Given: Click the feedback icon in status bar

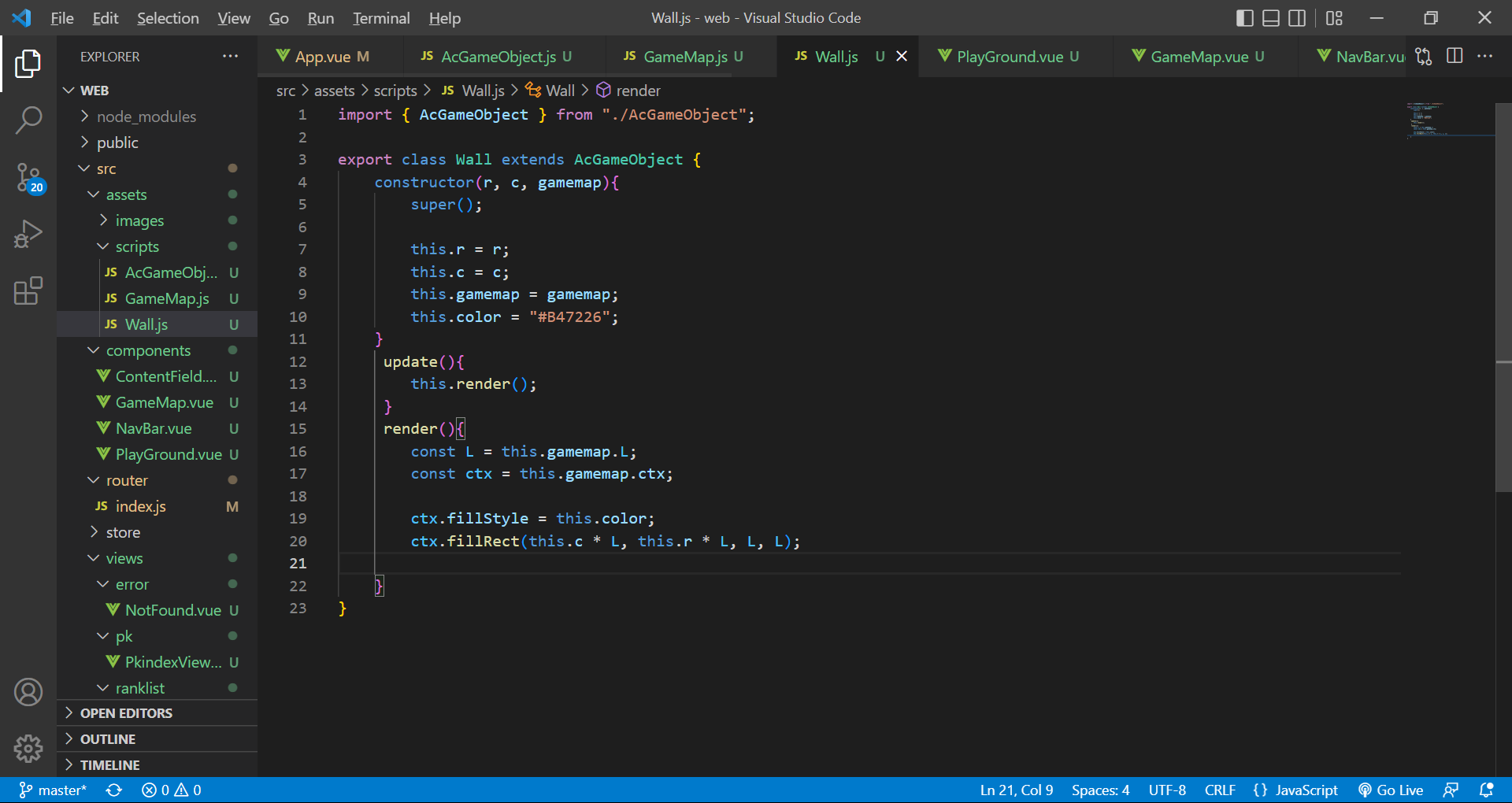Looking at the screenshot, I should [1451, 790].
